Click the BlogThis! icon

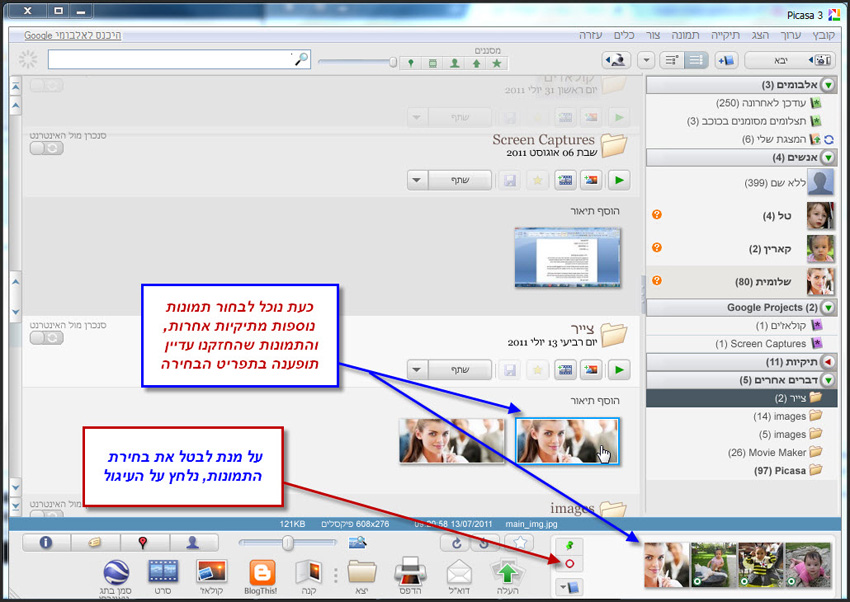pos(261,577)
